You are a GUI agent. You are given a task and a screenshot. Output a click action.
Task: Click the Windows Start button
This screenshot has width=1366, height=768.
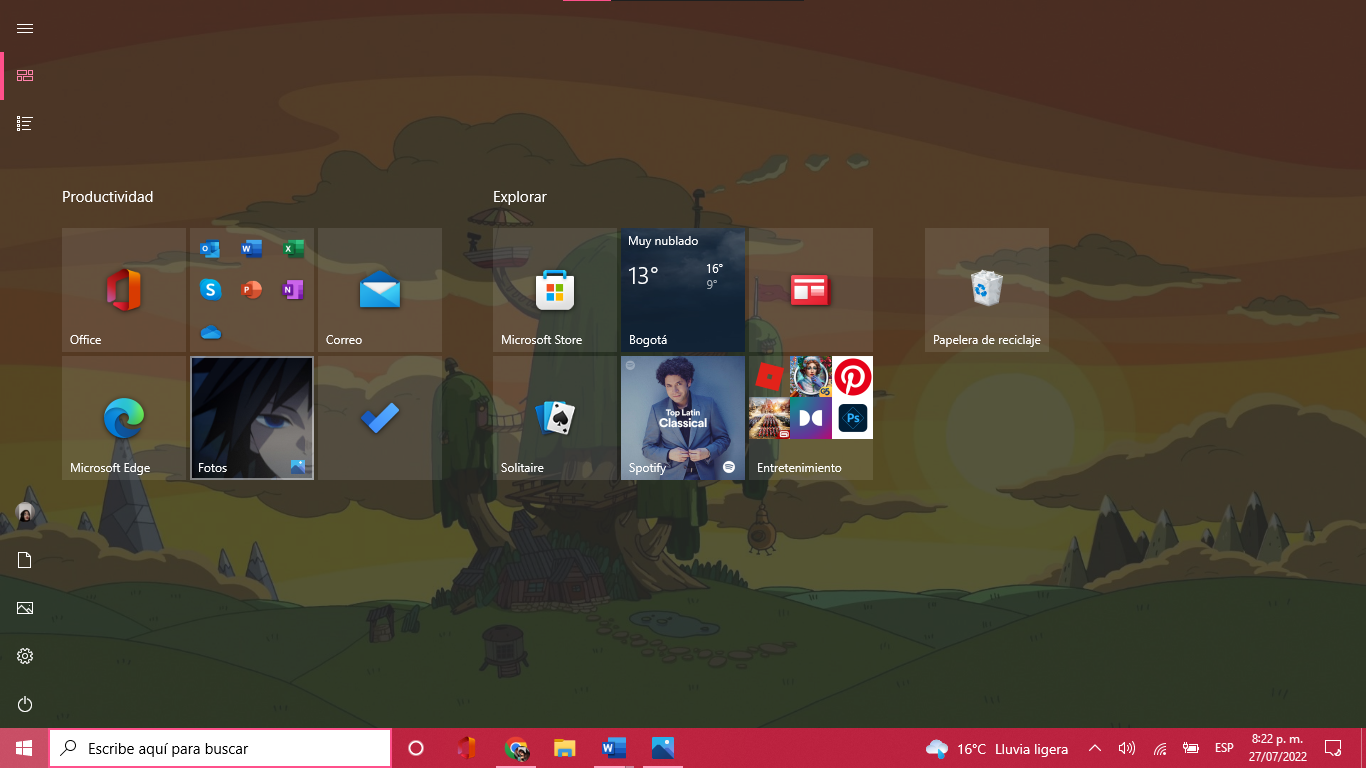24,748
